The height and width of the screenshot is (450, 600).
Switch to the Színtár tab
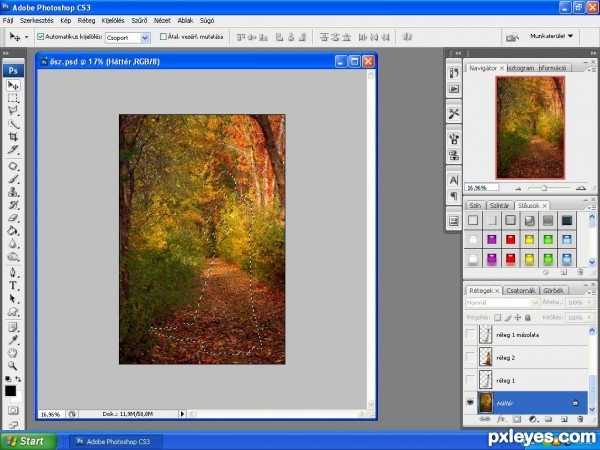point(499,205)
